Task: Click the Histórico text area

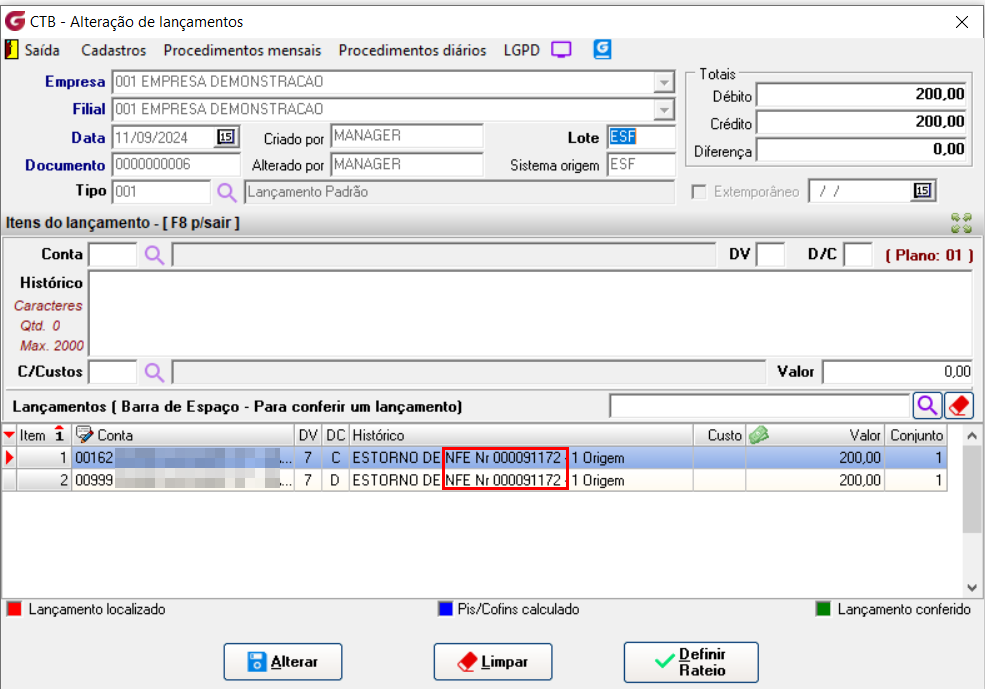Action: [x=530, y=313]
